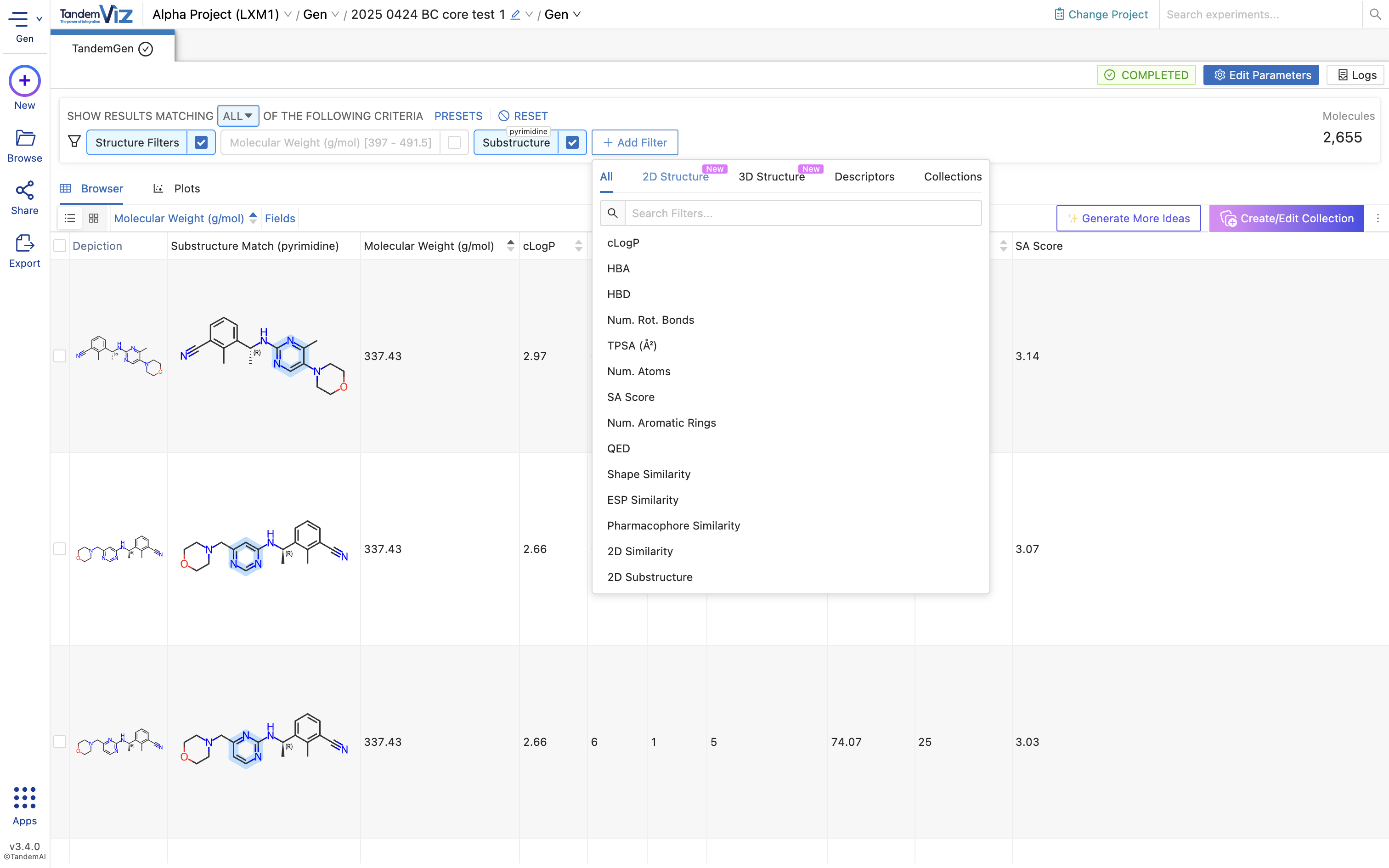Viewport: 1389px width, 868px height.
Task: Open the Logs button
Action: pyautogui.click(x=1356, y=75)
